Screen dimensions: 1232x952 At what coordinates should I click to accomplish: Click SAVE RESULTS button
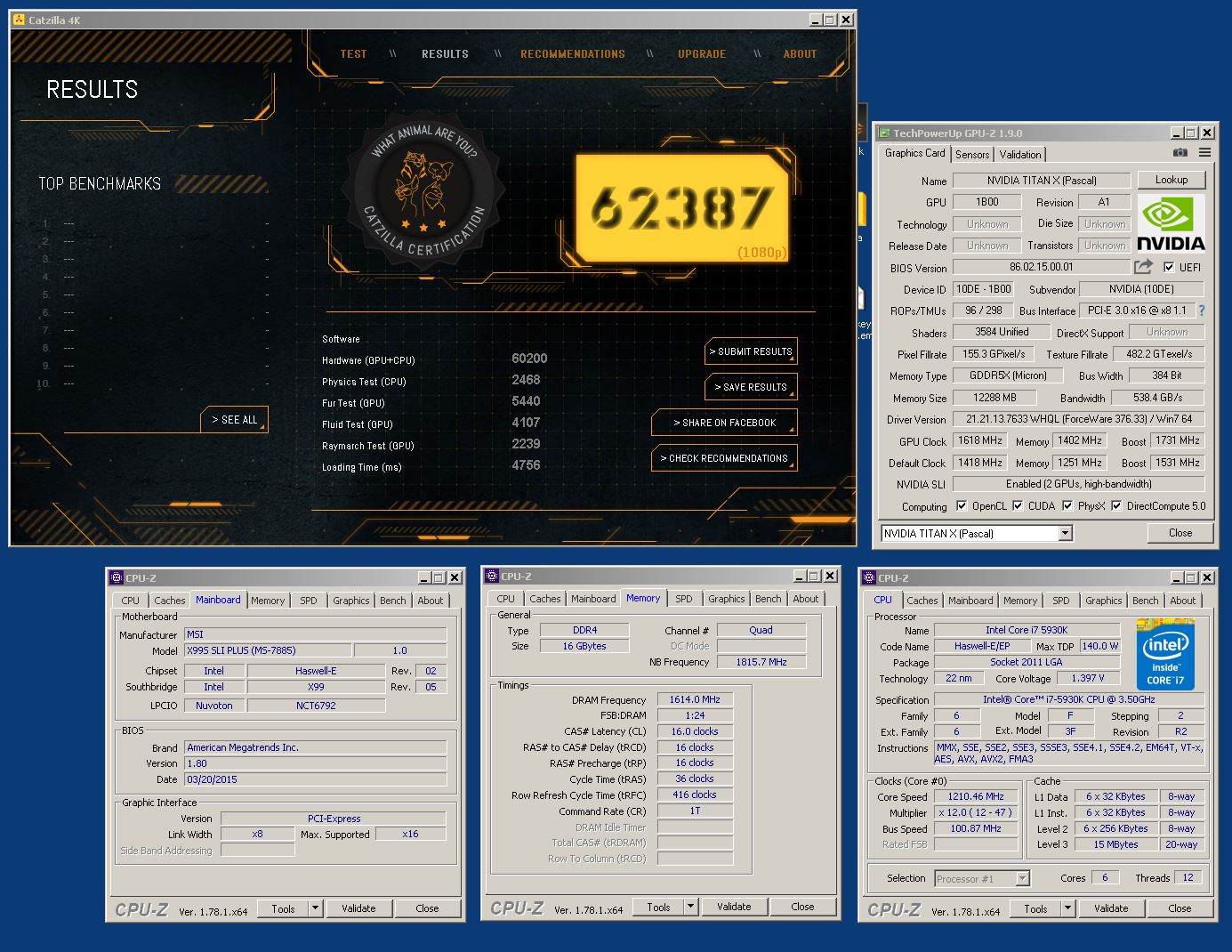tap(751, 387)
